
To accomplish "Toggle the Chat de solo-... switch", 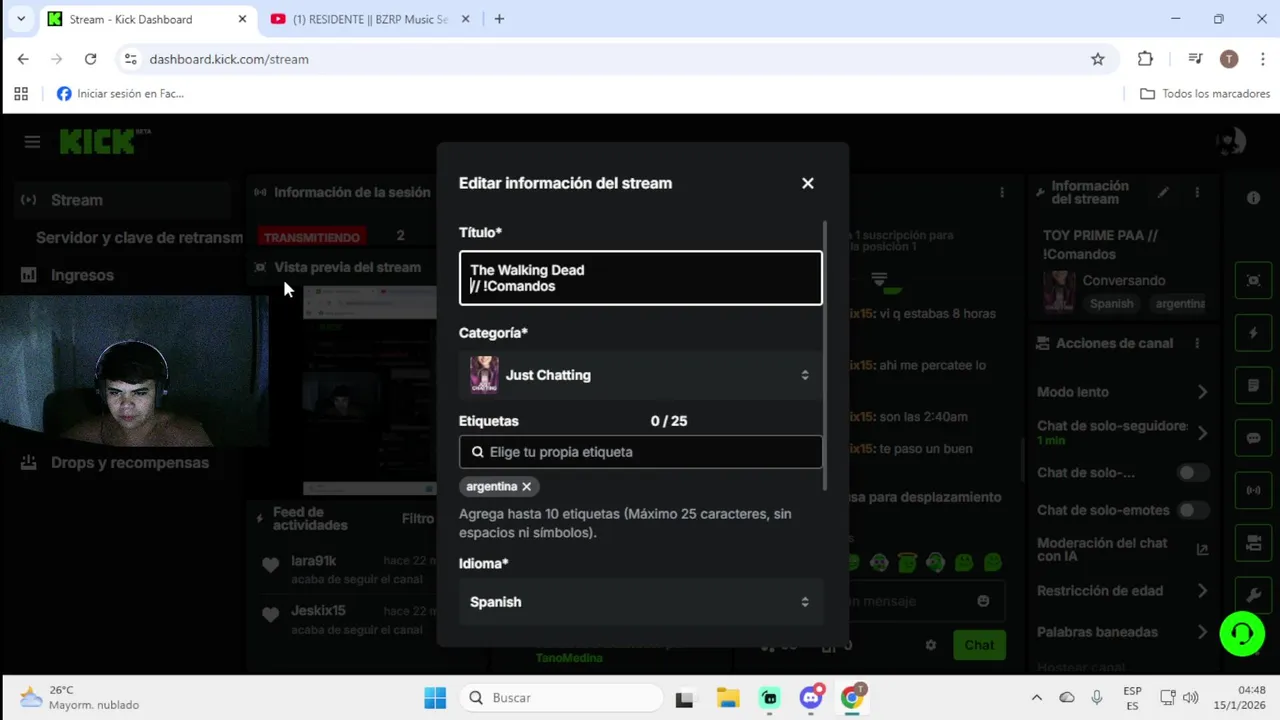I will [1192, 472].
